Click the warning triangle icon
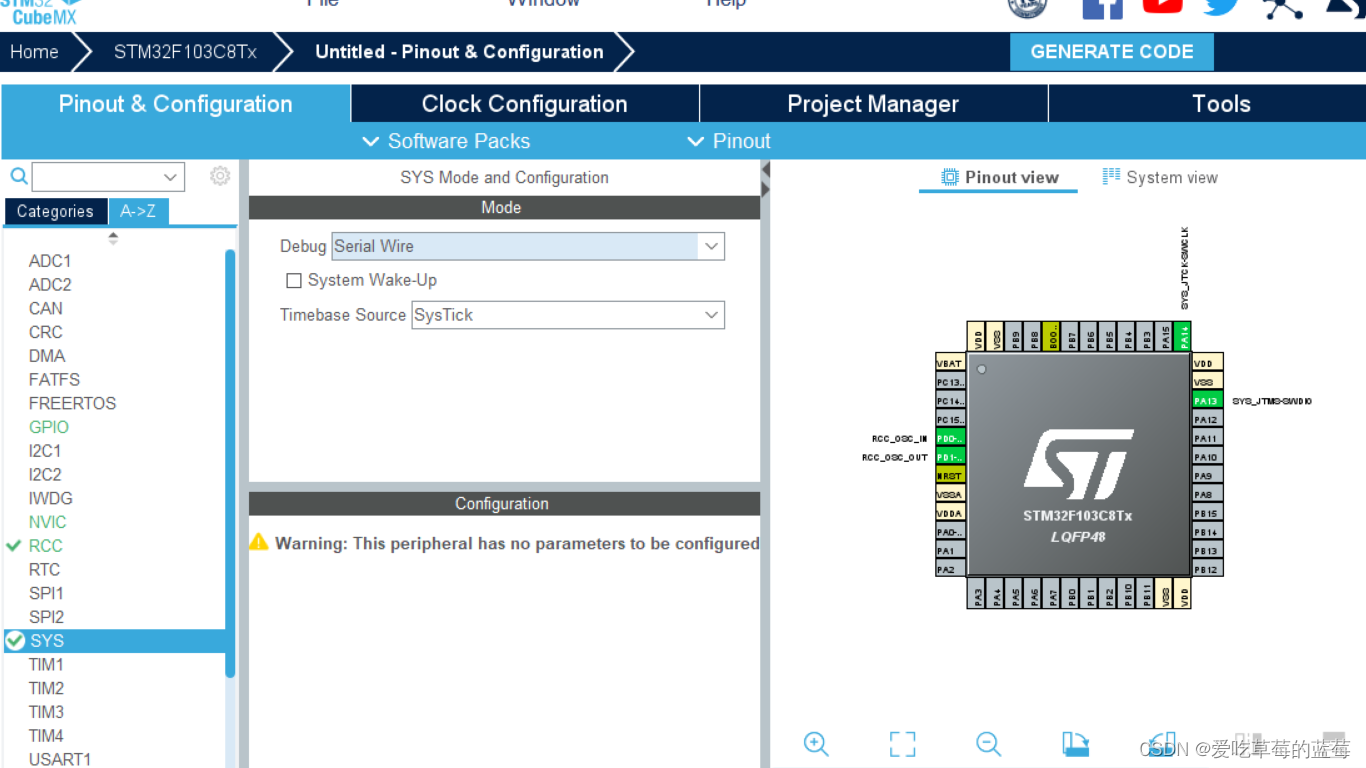This screenshot has width=1366, height=768. 259,542
